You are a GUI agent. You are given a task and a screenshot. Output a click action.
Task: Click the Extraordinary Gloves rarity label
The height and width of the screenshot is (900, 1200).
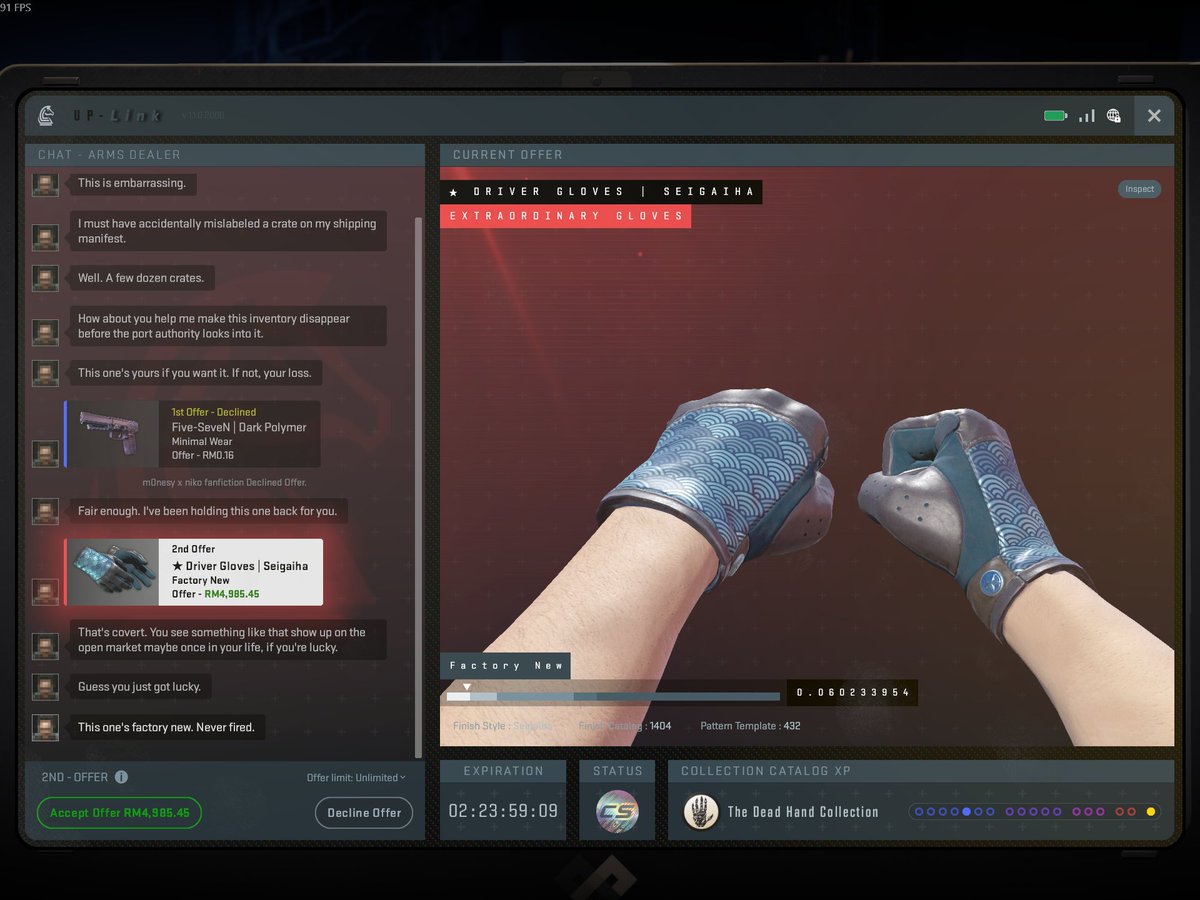pyautogui.click(x=566, y=216)
